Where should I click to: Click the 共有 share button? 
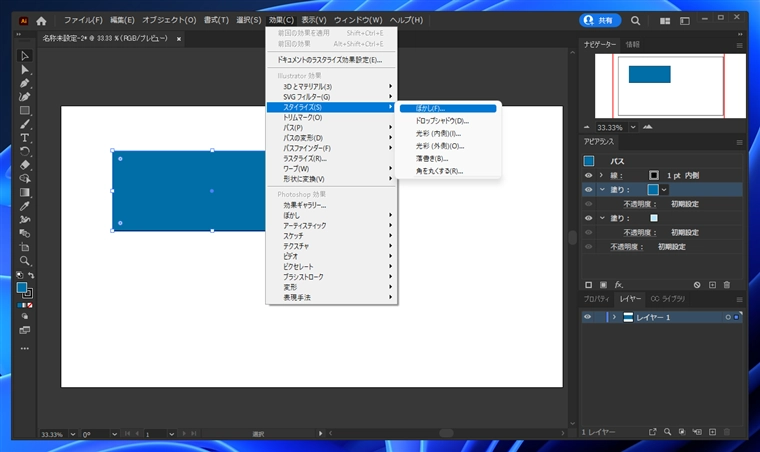pos(600,20)
